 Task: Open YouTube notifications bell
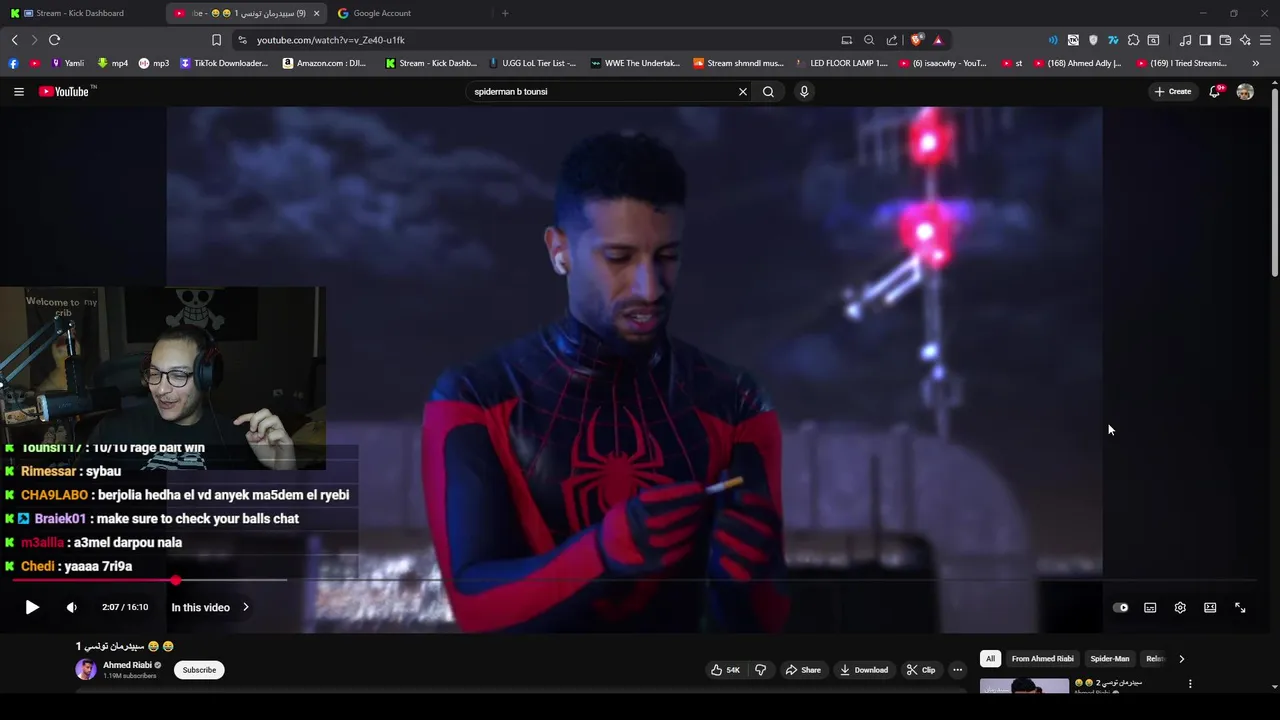[1215, 91]
